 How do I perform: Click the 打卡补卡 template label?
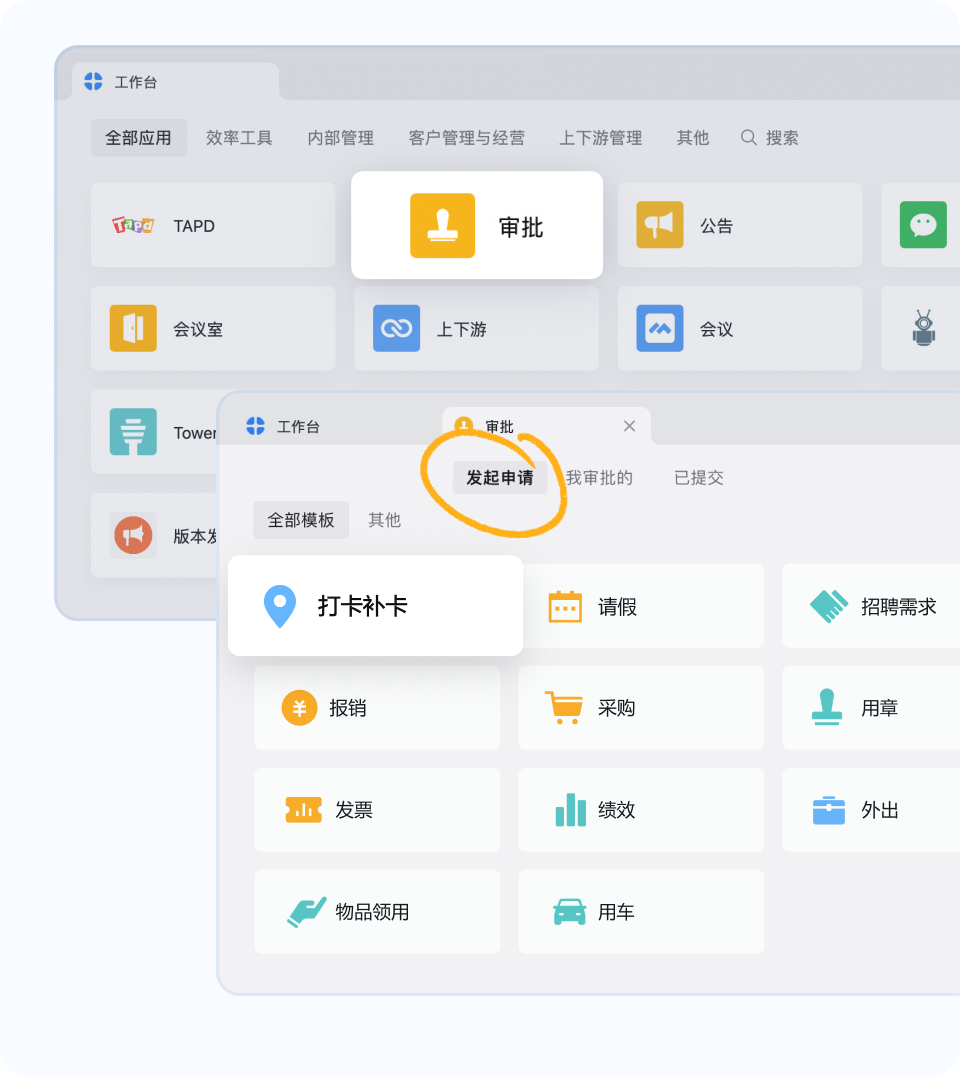[x=363, y=606]
